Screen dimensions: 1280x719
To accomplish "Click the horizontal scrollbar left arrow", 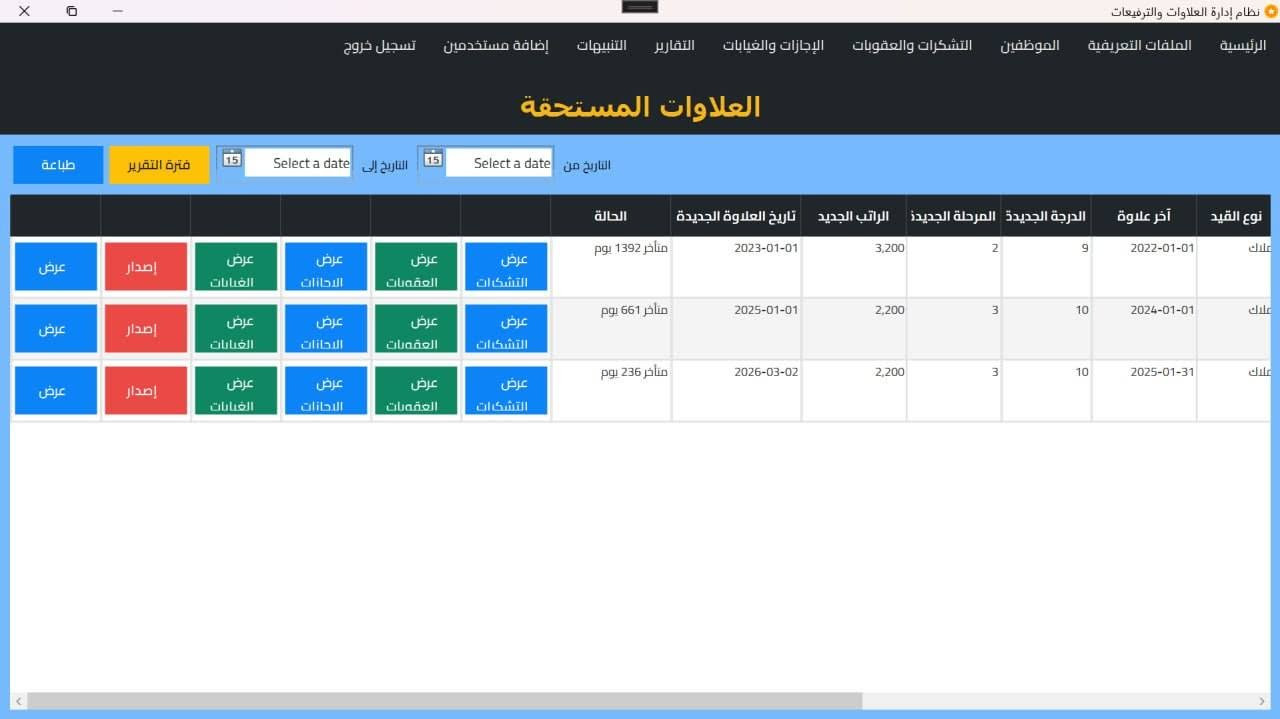I will 18,701.
